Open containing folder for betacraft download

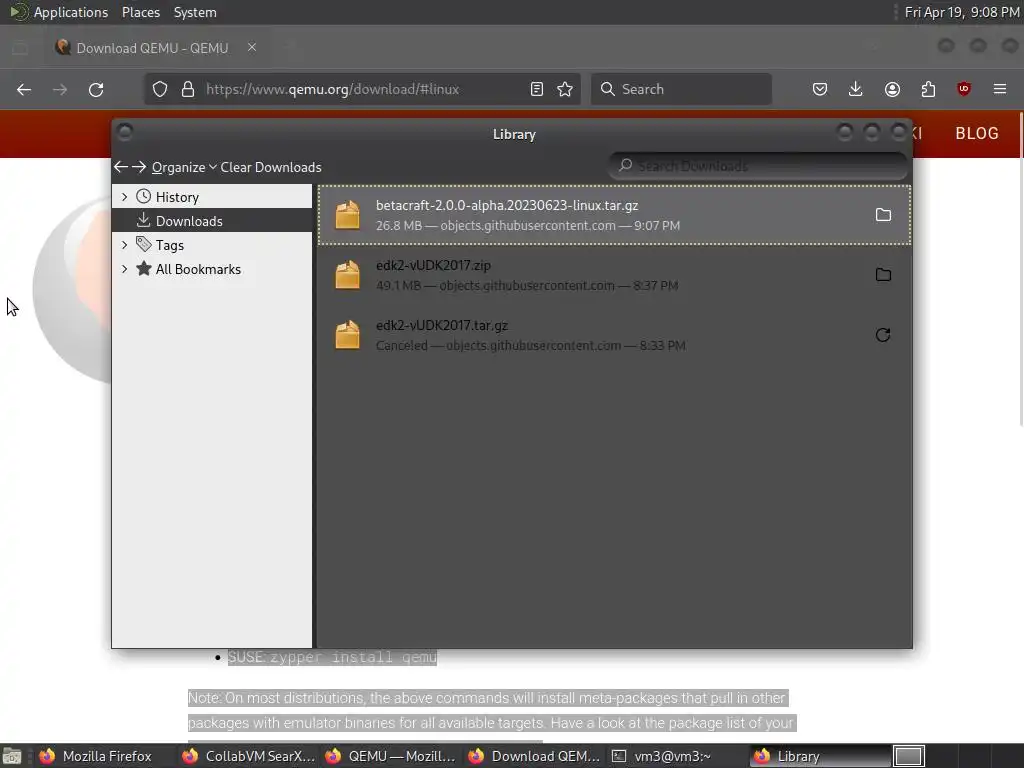[x=883, y=215]
